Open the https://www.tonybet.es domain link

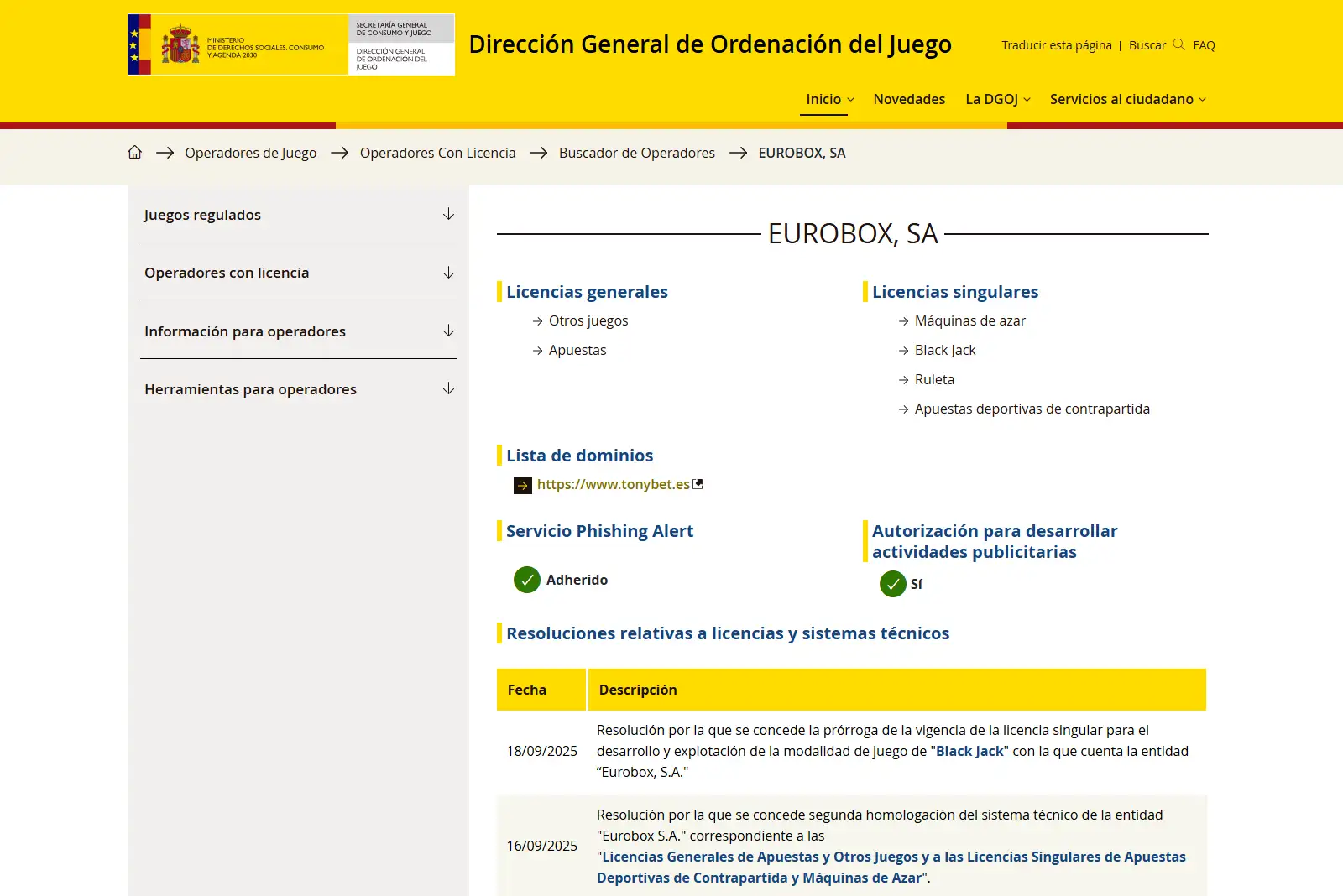(613, 484)
